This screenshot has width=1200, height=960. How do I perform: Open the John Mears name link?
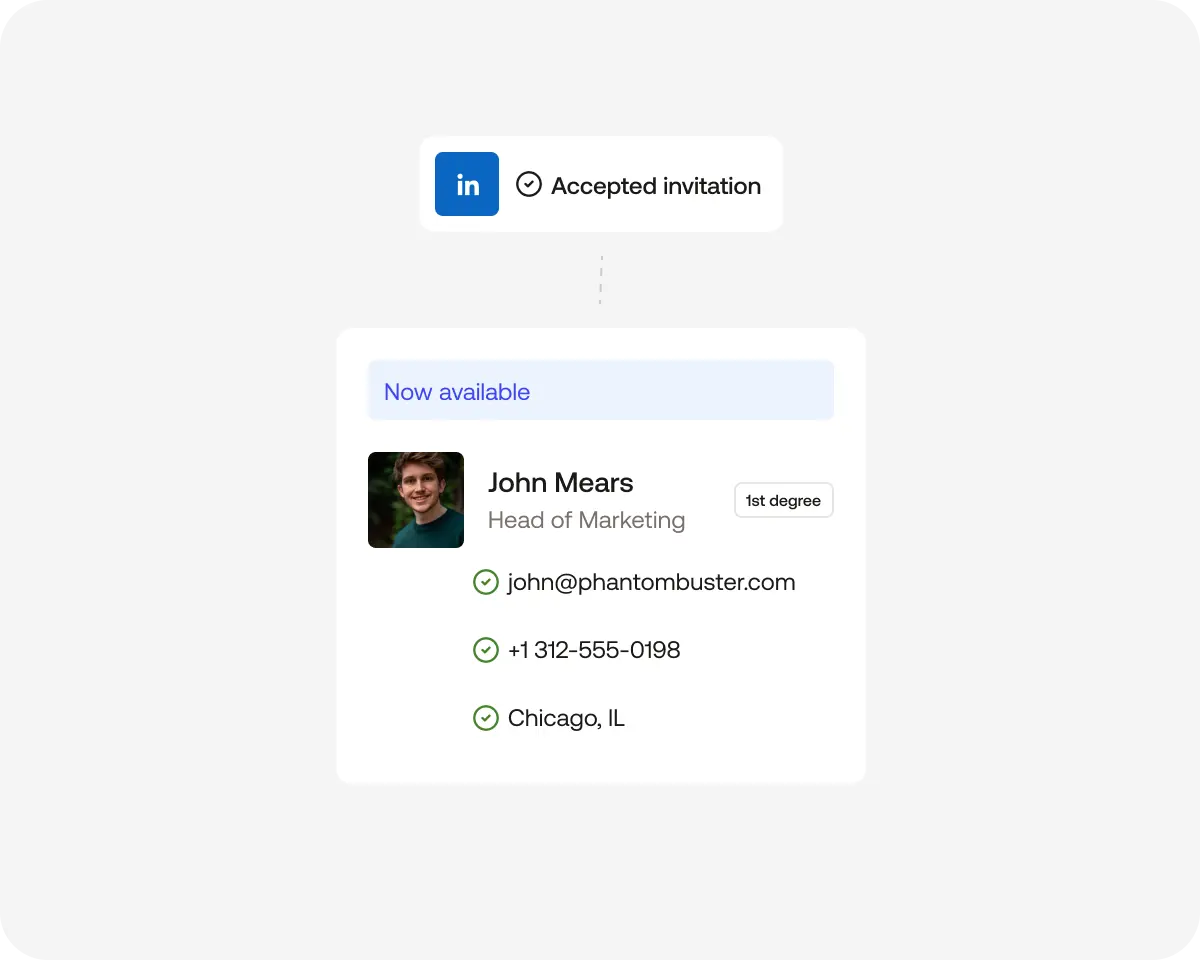pos(560,482)
